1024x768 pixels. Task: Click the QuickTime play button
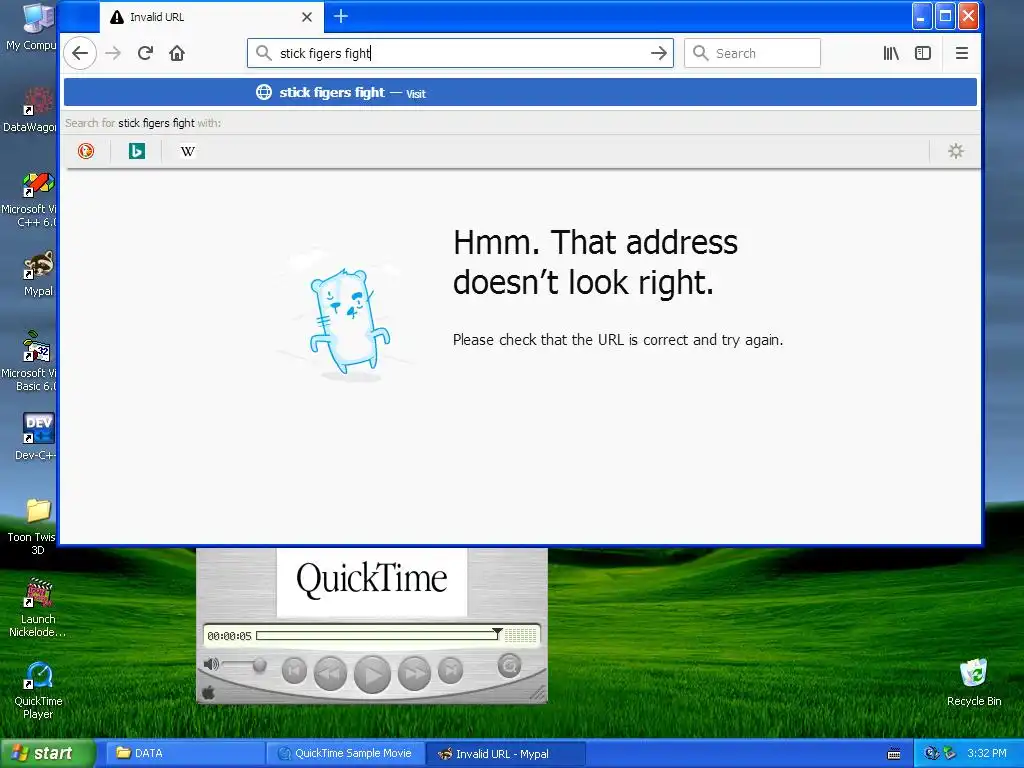click(x=372, y=675)
